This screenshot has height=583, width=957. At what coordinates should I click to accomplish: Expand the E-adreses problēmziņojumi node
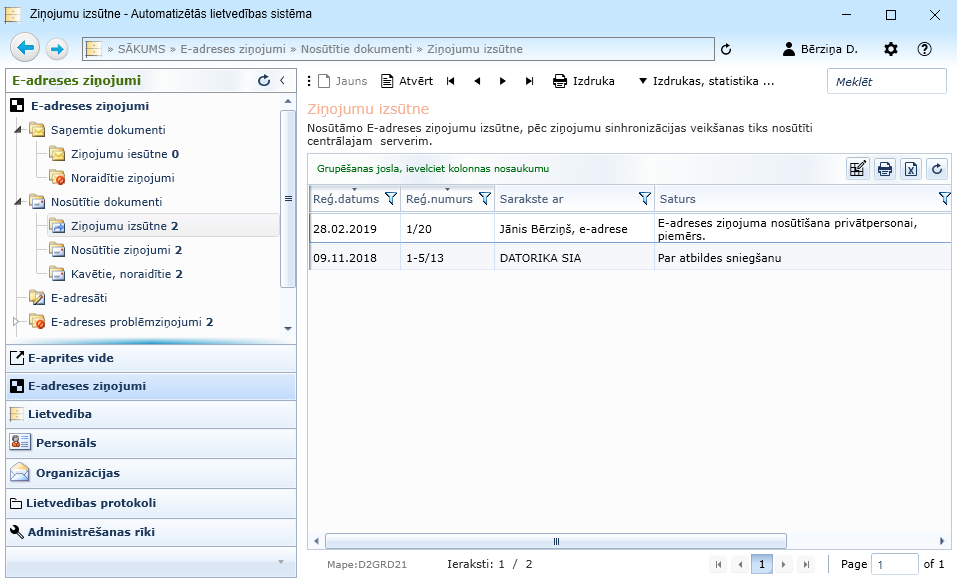coord(15,322)
